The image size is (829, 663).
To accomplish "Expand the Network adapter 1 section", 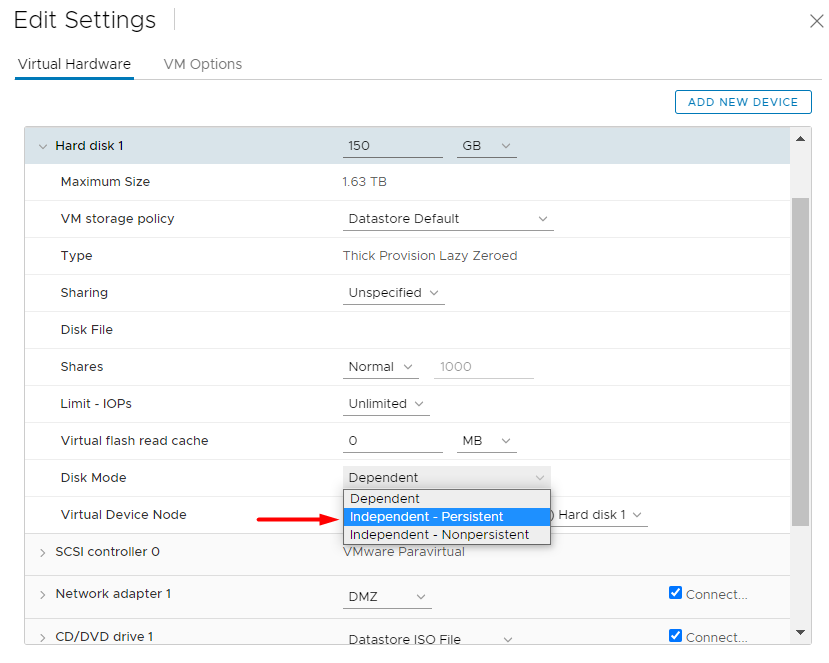I will click(x=43, y=594).
